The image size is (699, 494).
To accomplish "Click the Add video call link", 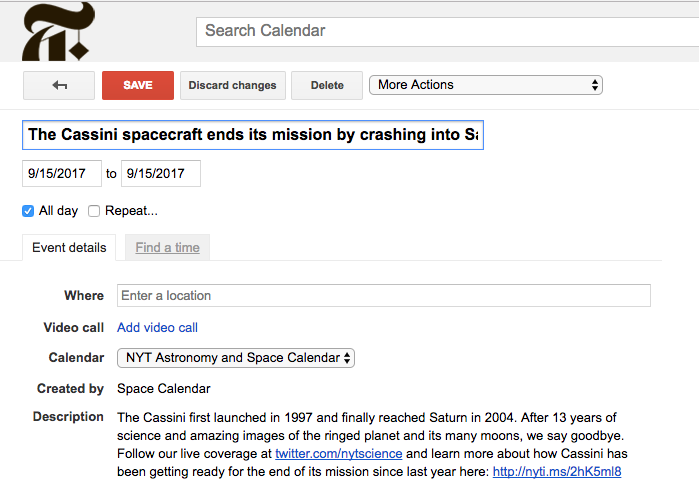I will 157,327.
